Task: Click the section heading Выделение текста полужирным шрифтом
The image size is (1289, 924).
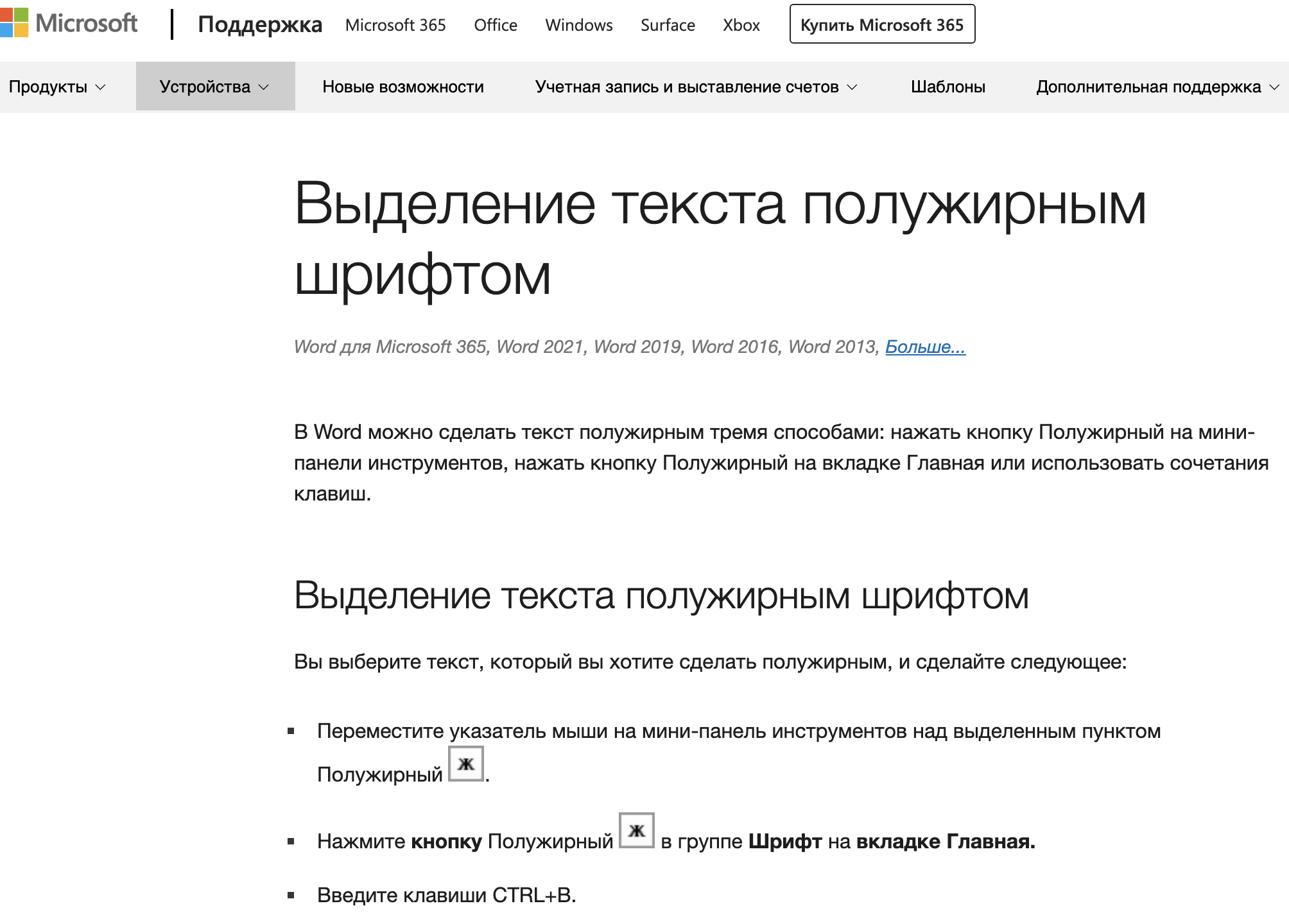Action: pos(661,595)
